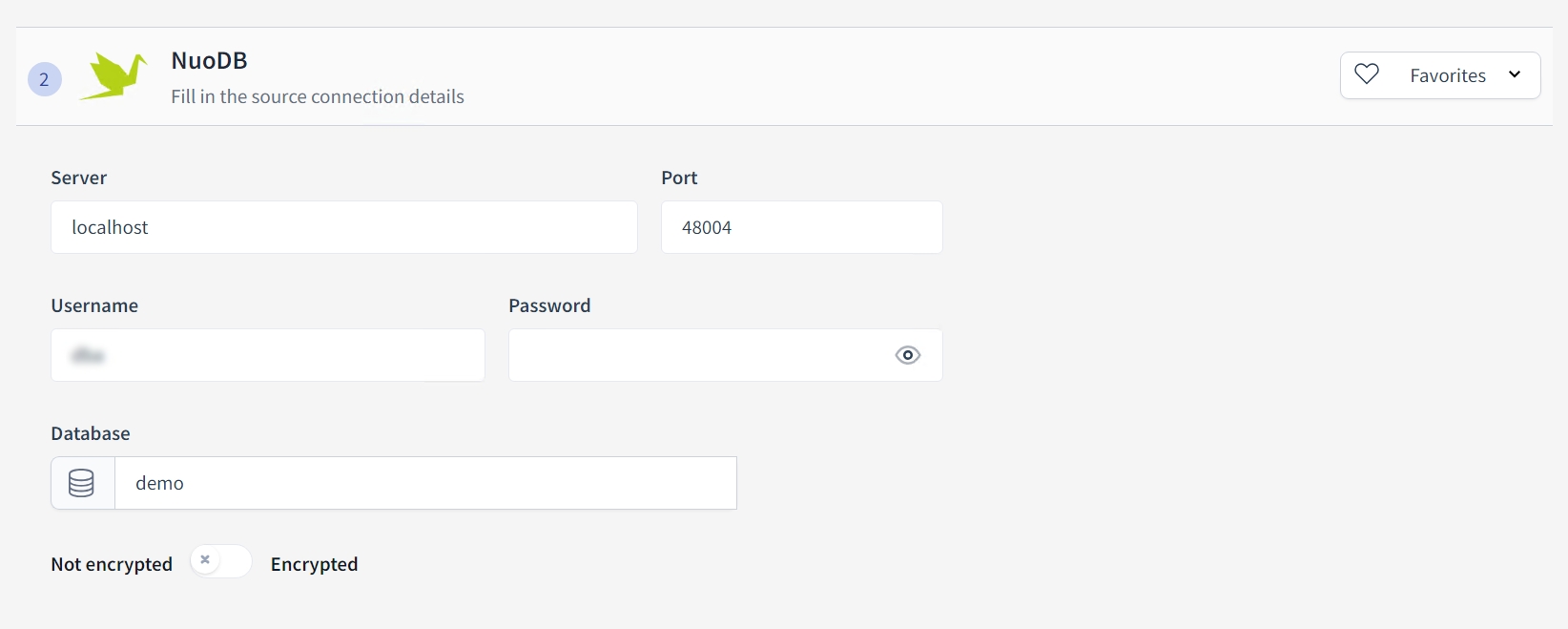Toggle the encryption switch
Image resolution: width=1568 pixels, height=629 pixels.
pyautogui.click(x=220, y=561)
